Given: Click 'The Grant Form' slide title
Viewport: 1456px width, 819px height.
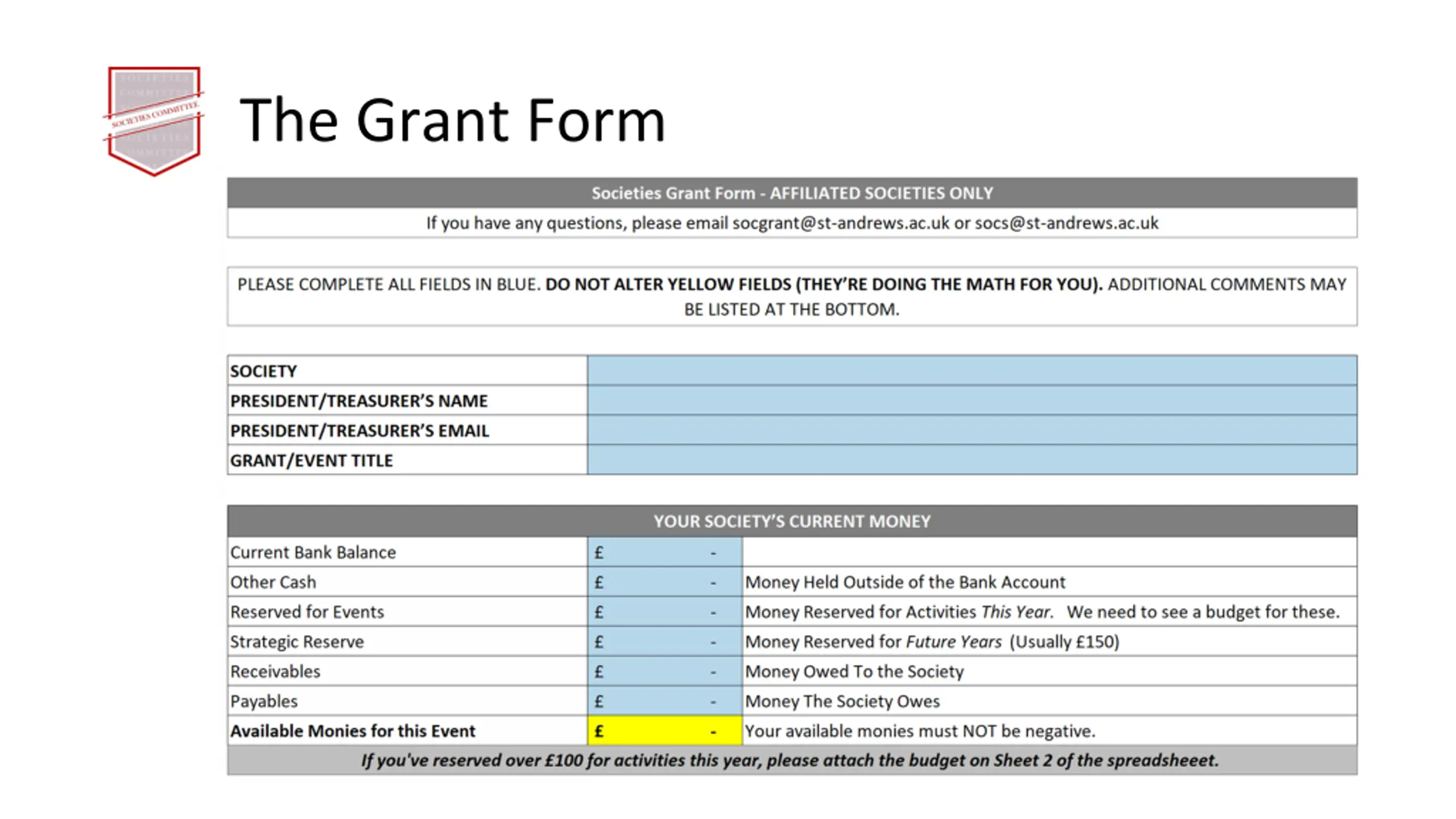Looking at the screenshot, I should (x=452, y=120).
